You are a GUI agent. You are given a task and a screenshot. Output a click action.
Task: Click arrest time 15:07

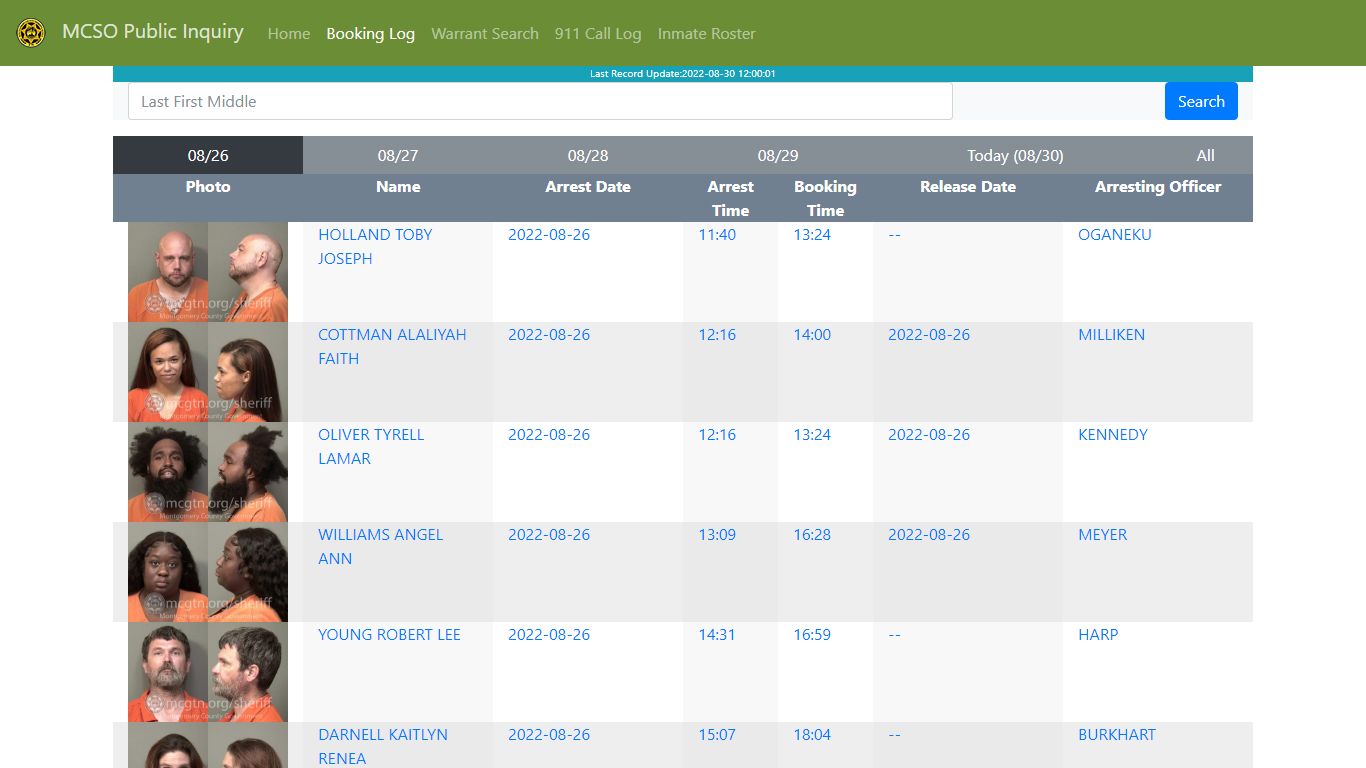pyautogui.click(x=717, y=734)
